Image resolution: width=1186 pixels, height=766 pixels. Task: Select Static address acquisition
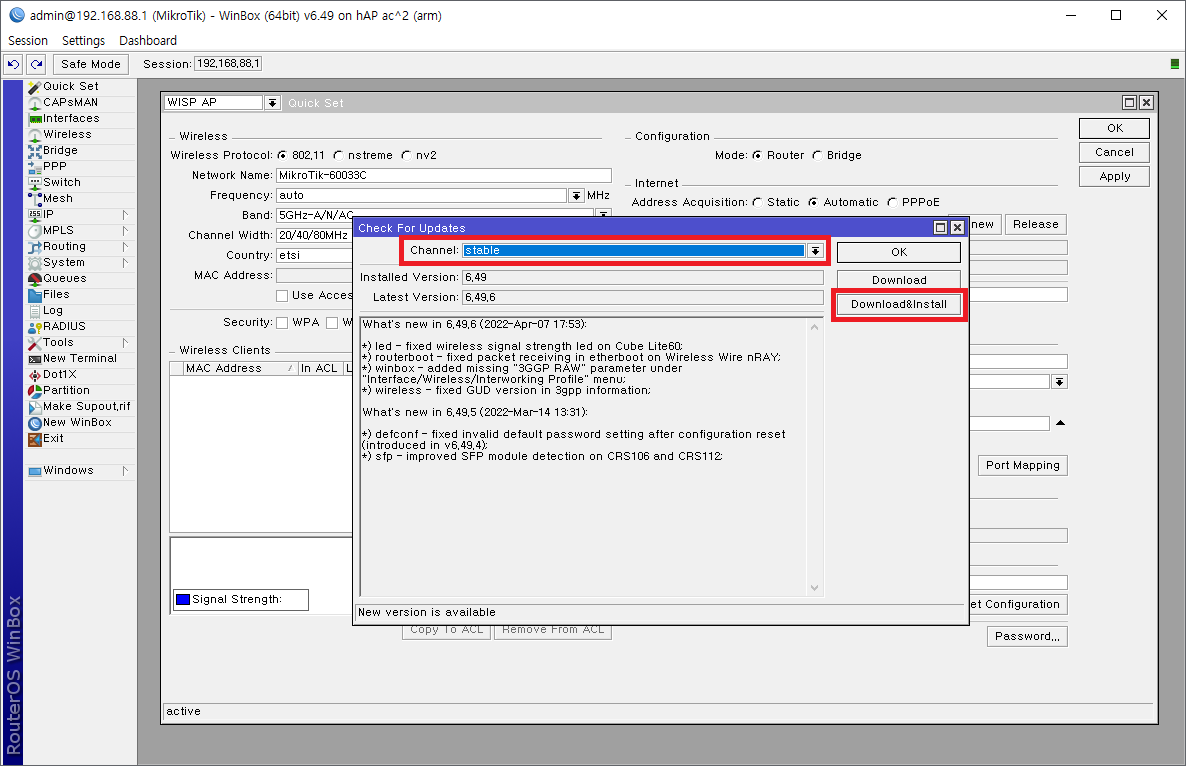[757, 202]
